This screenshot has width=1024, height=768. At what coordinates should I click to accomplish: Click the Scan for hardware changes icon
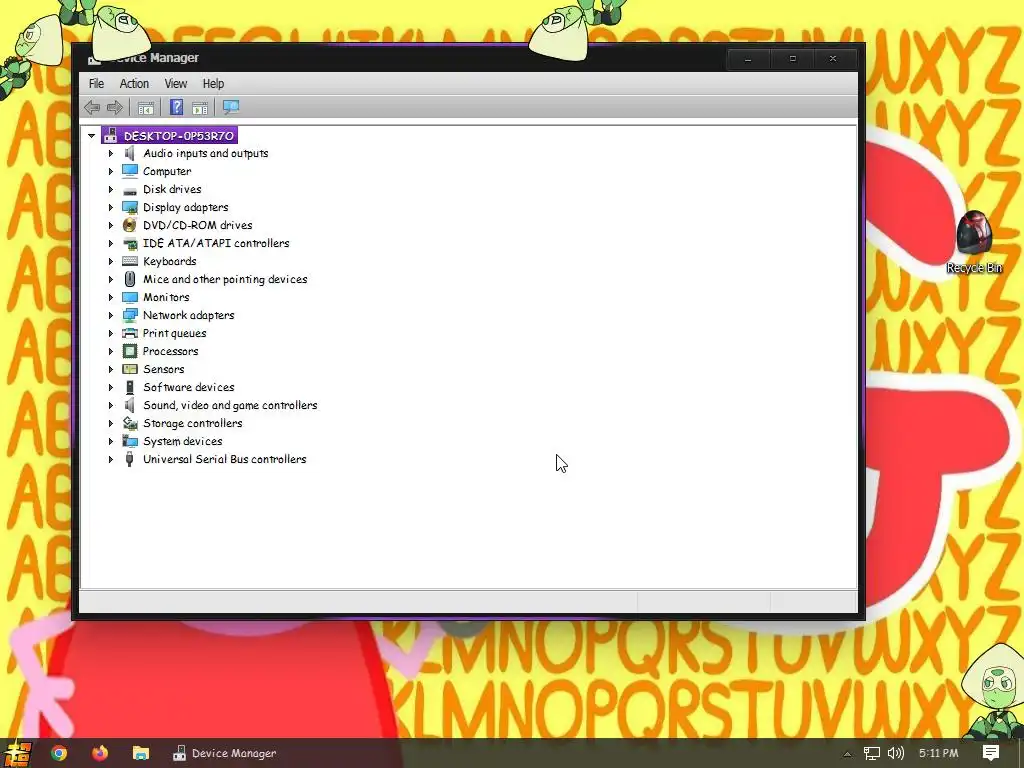231,107
